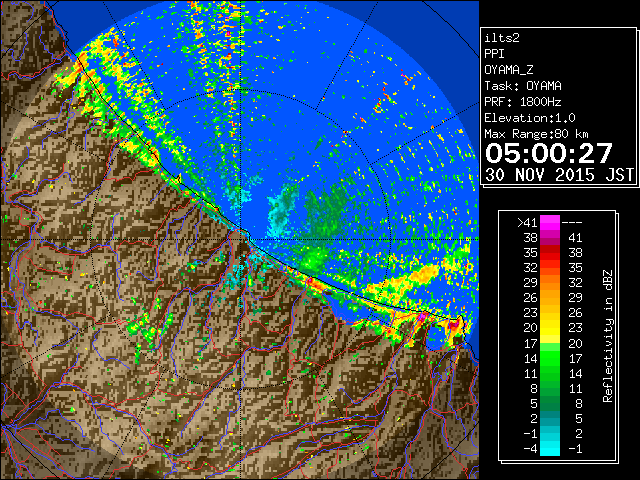Image resolution: width=640 pixels, height=480 pixels.
Task: Select the 'Elevation:1.0' text
Action: (530, 118)
